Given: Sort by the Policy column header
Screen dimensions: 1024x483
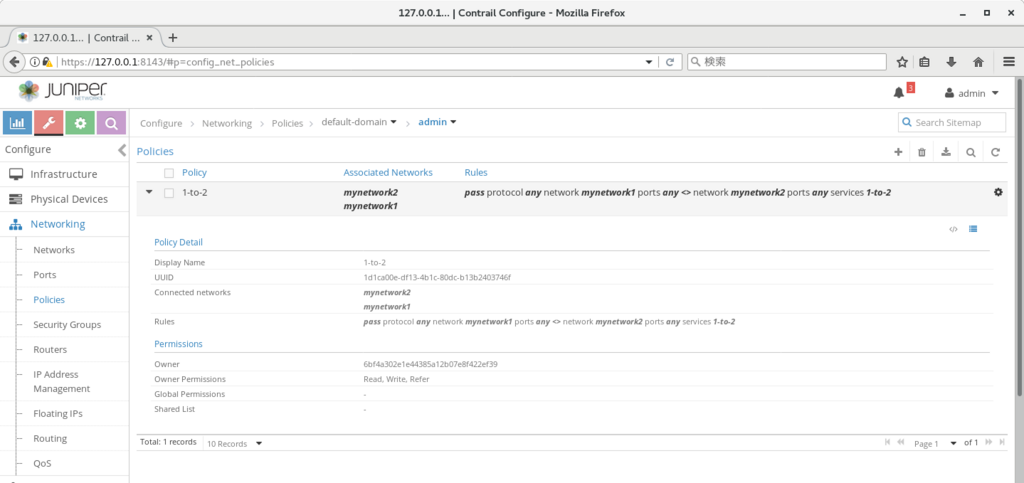Looking at the screenshot, I should (x=194, y=172).
